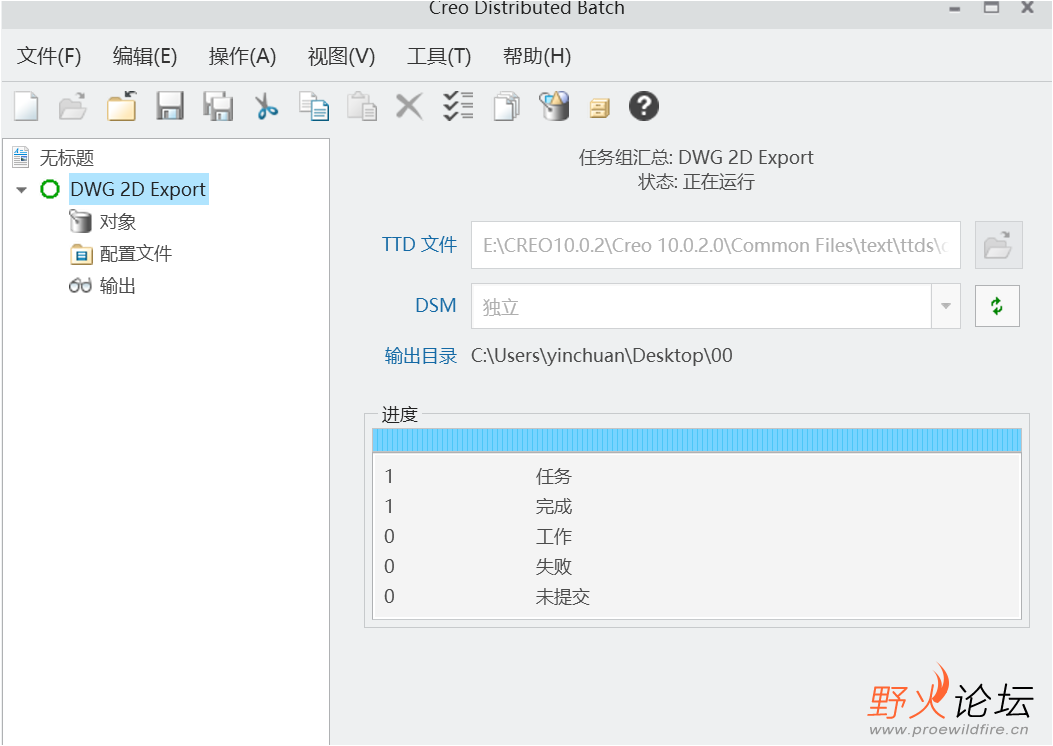Click the small yellow cabinet icon
The width and height of the screenshot is (1053, 746).
pyautogui.click(x=600, y=108)
